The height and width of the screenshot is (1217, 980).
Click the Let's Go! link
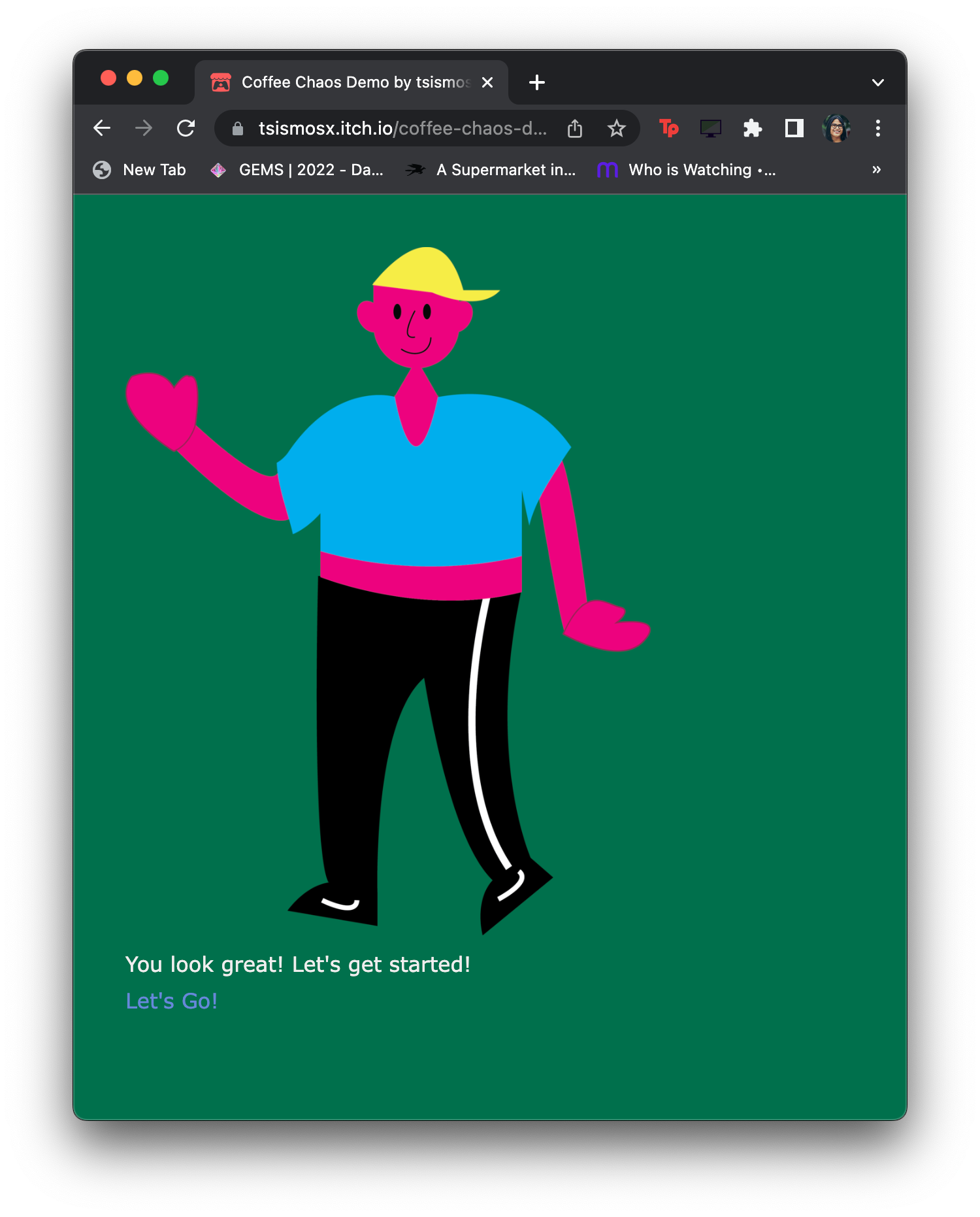(171, 1001)
